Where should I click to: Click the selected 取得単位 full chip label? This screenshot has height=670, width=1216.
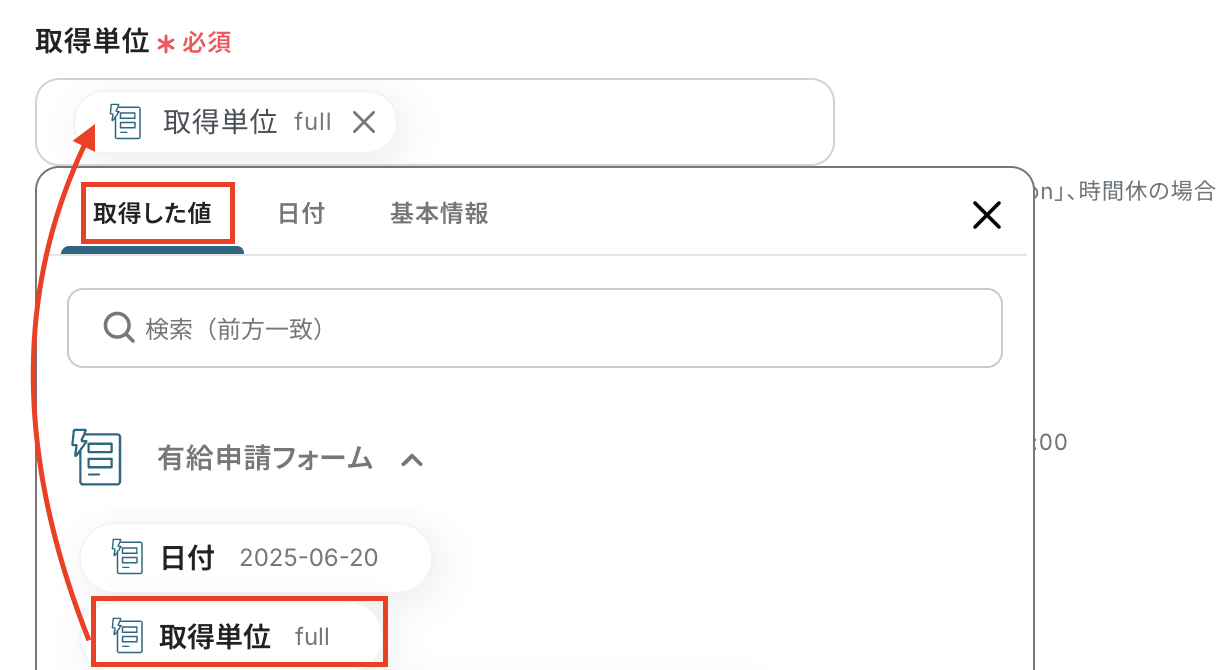click(220, 122)
